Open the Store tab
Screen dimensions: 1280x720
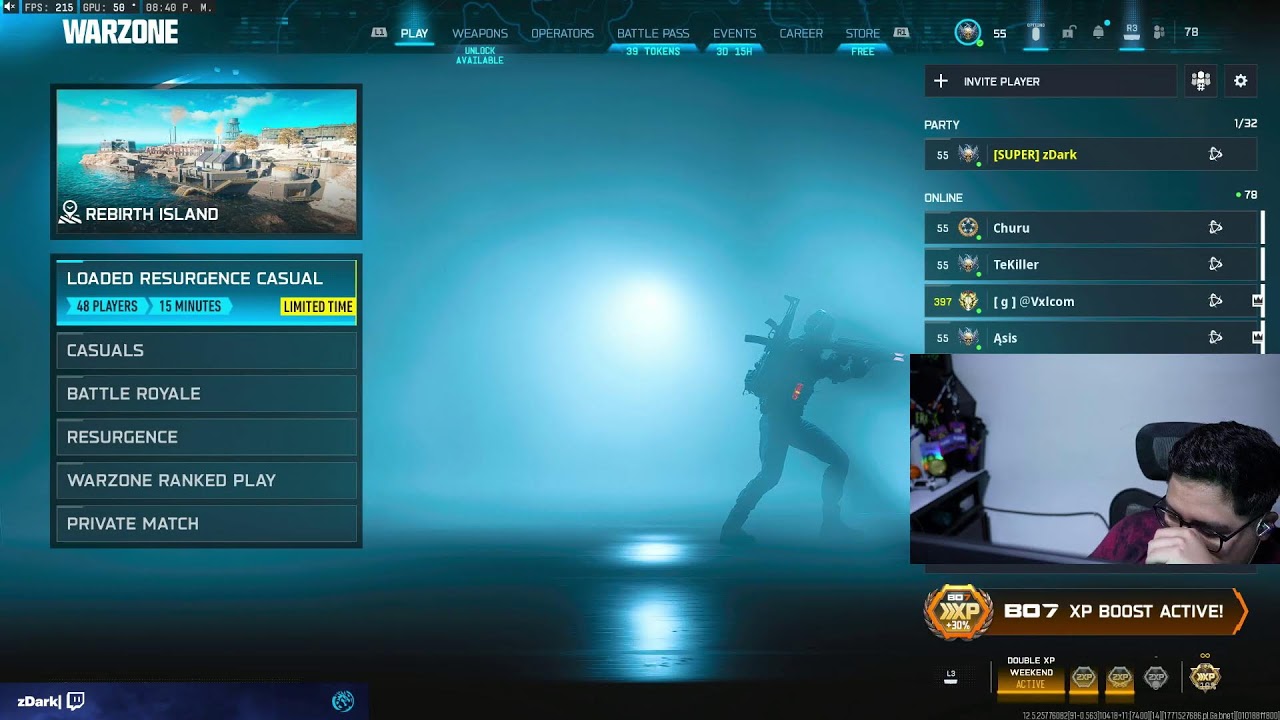(863, 33)
